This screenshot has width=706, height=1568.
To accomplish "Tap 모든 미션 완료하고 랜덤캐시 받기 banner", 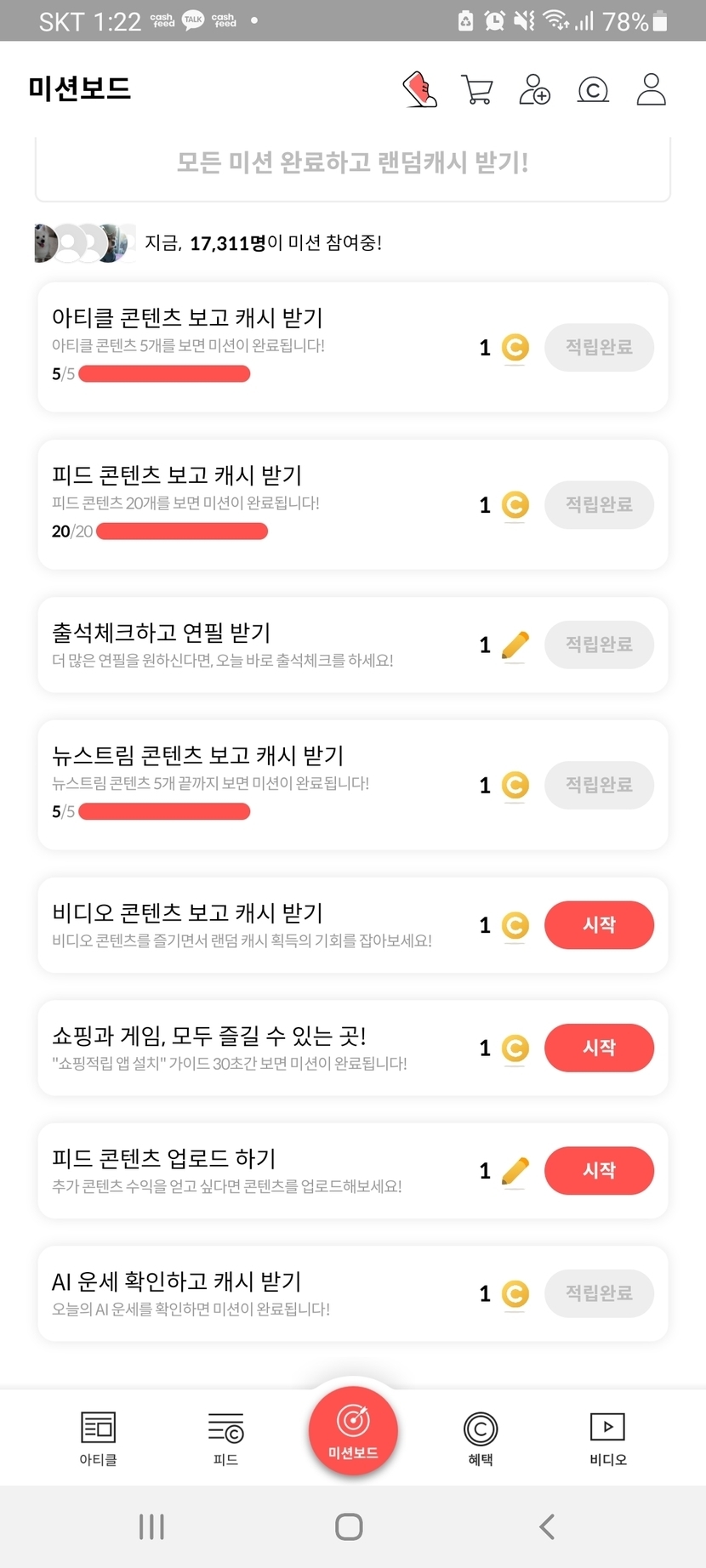I will tap(353, 162).
